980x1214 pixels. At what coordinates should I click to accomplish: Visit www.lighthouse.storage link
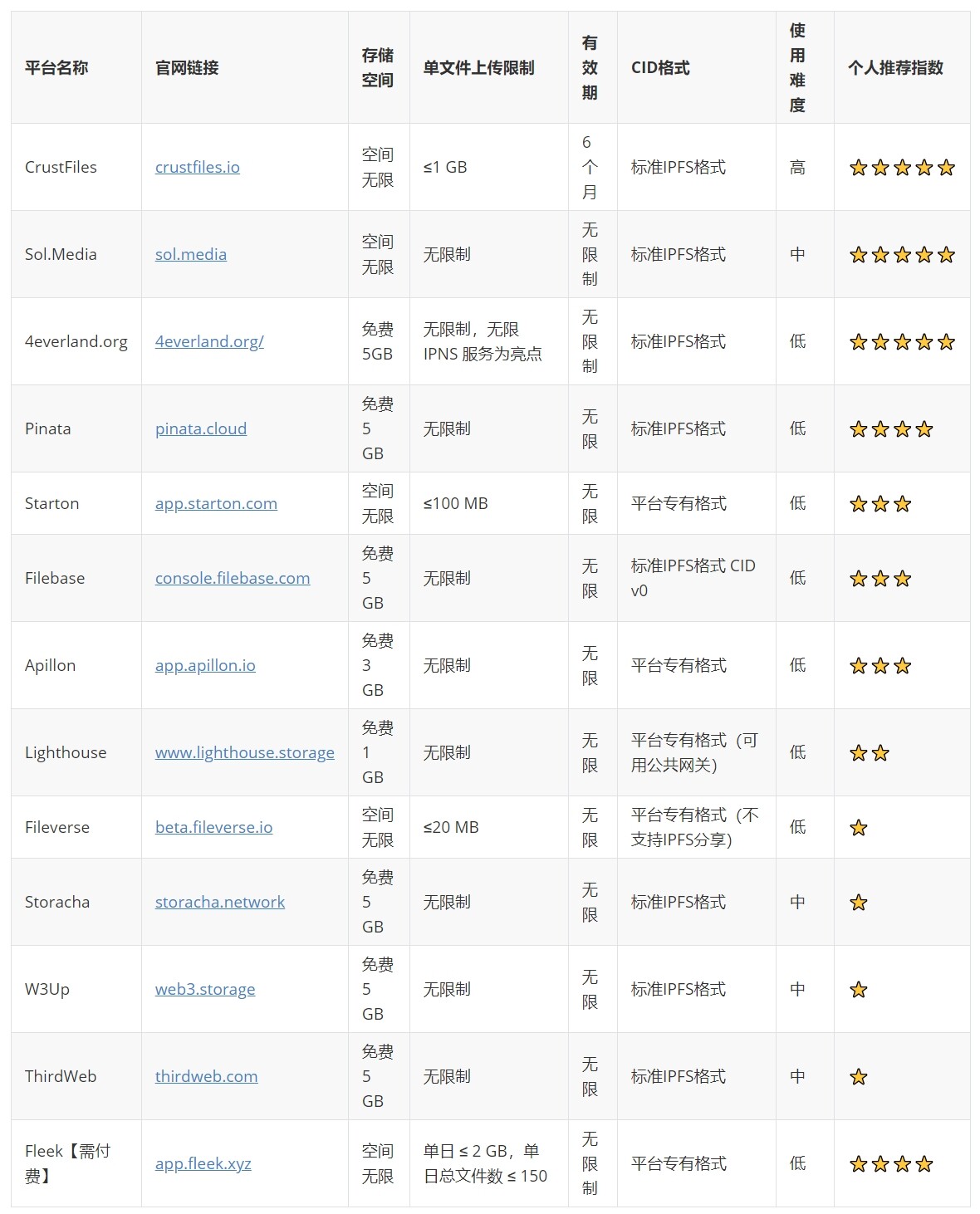click(245, 752)
